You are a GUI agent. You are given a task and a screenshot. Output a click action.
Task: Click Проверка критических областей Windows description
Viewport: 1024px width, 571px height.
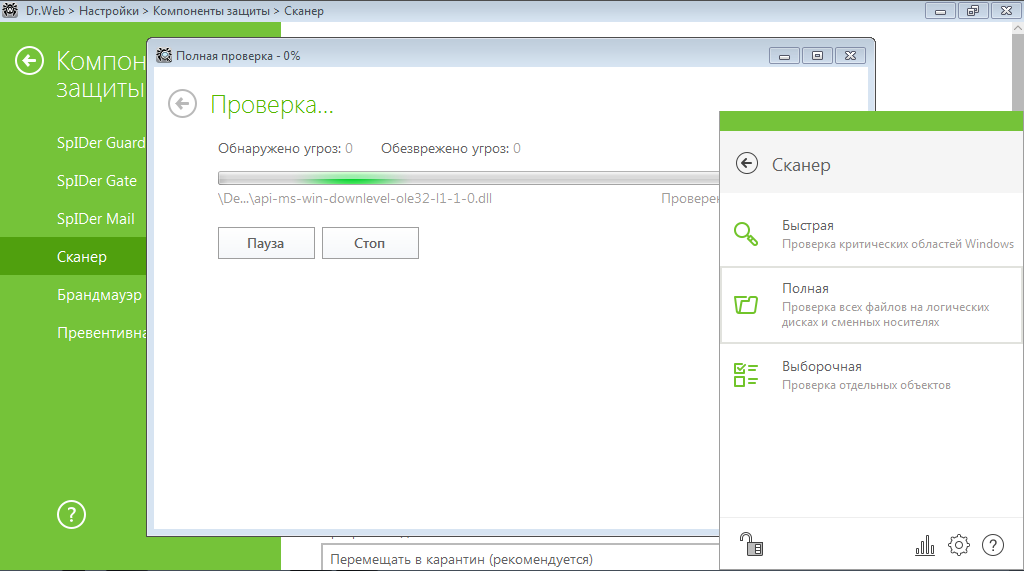pos(898,244)
